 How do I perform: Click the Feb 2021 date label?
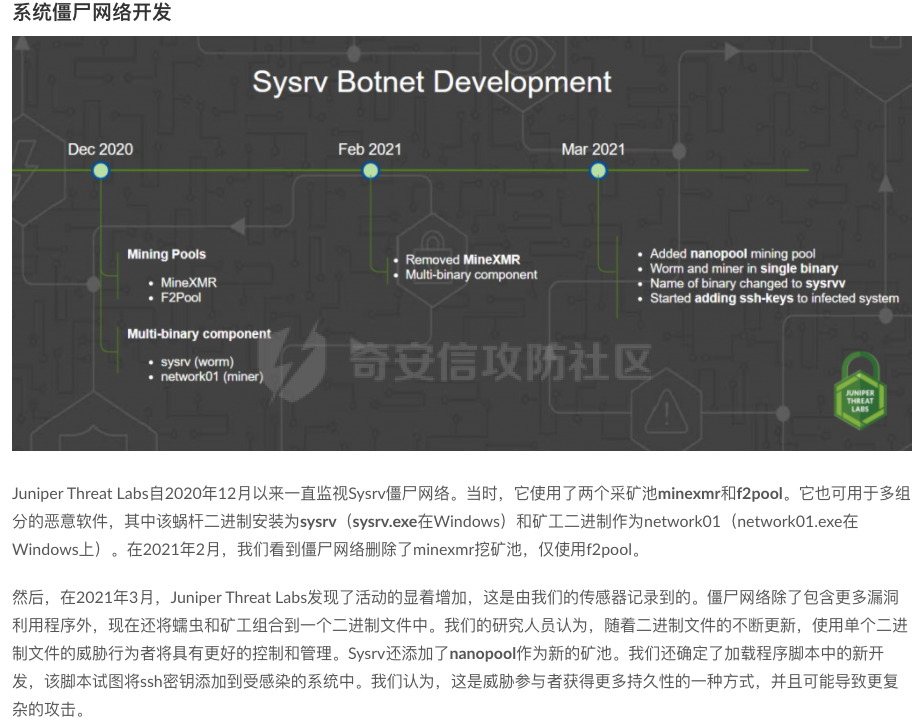click(x=370, y=149)
